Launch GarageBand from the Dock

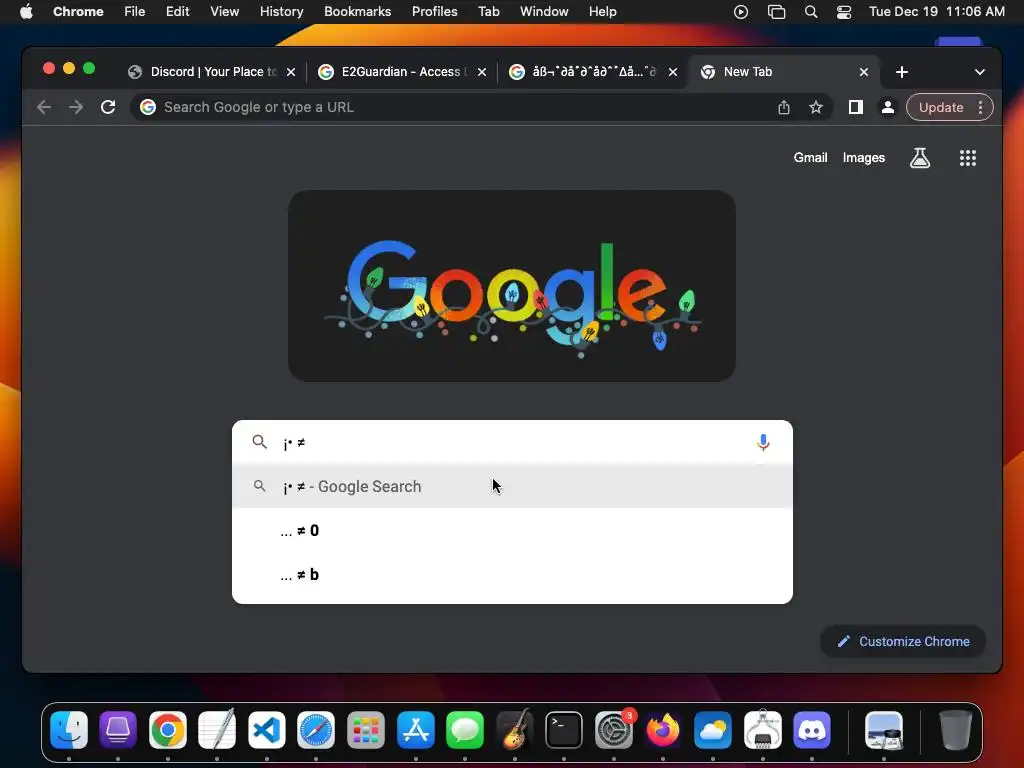515,729
